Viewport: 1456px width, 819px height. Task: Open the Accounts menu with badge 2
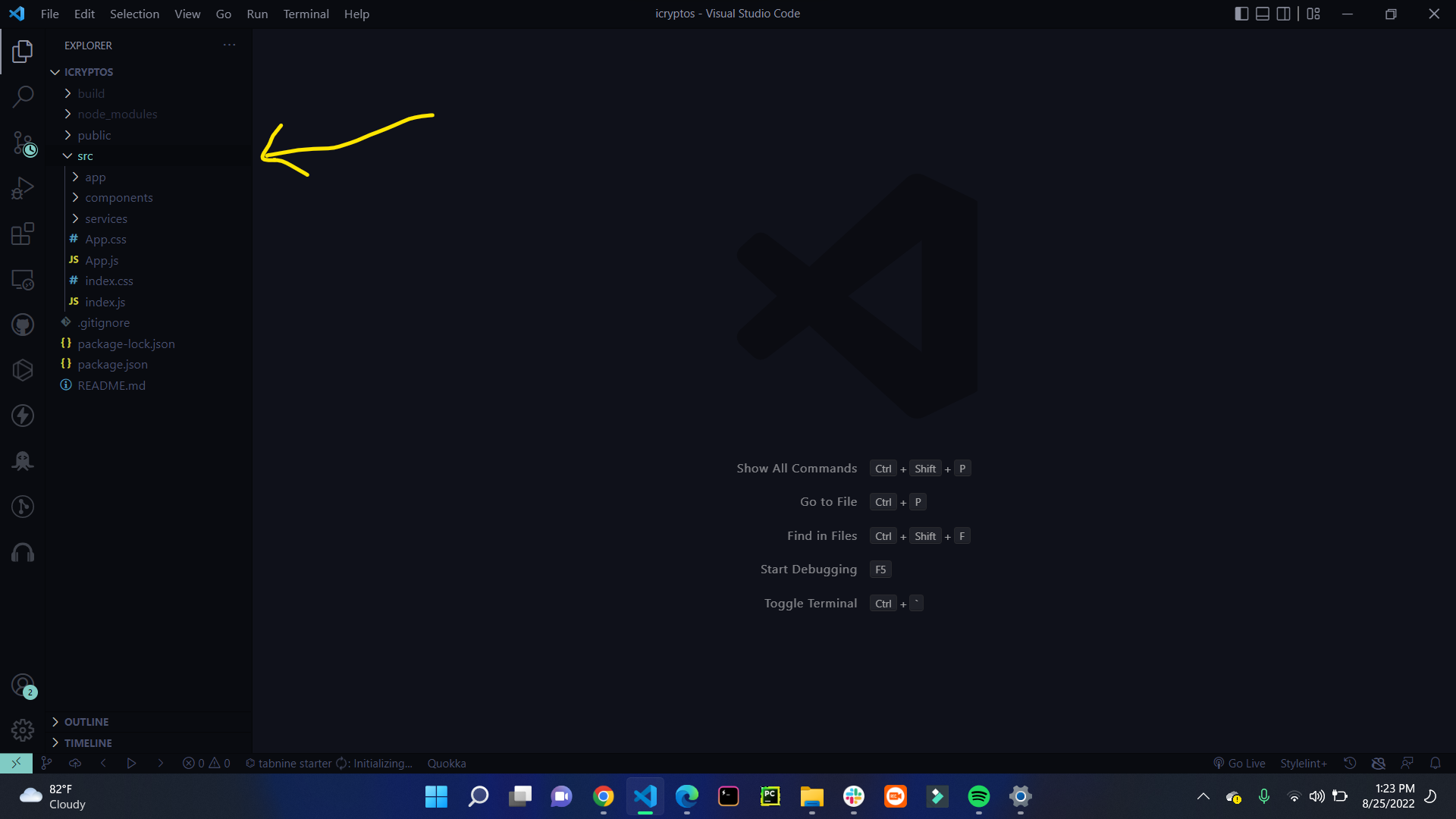[x=23, y=686]
